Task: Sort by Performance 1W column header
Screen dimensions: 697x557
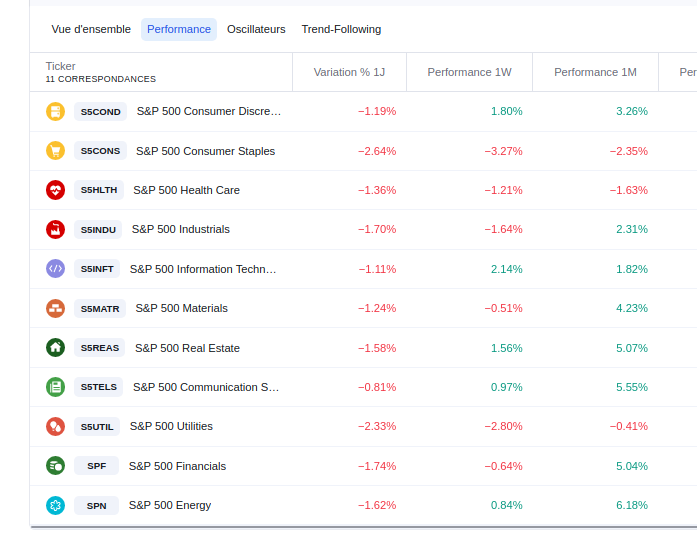Action: [469, 72]
